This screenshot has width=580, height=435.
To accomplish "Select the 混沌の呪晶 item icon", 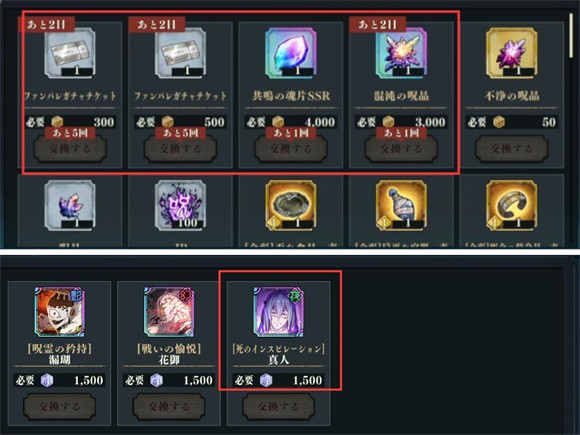I will [401, 53].
